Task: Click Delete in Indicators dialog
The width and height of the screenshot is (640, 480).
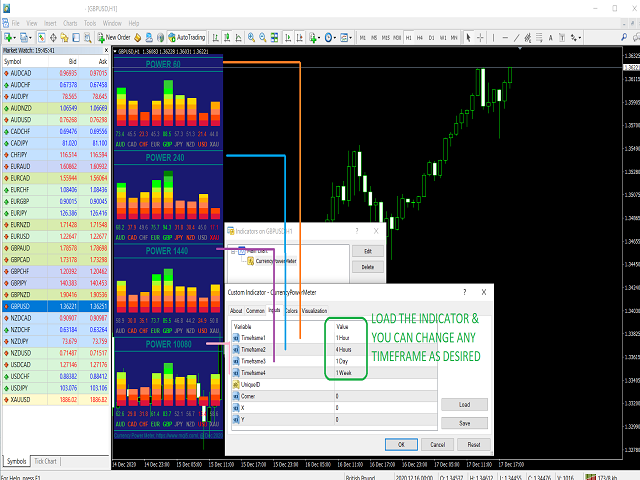Action: (x=368, y=267)
